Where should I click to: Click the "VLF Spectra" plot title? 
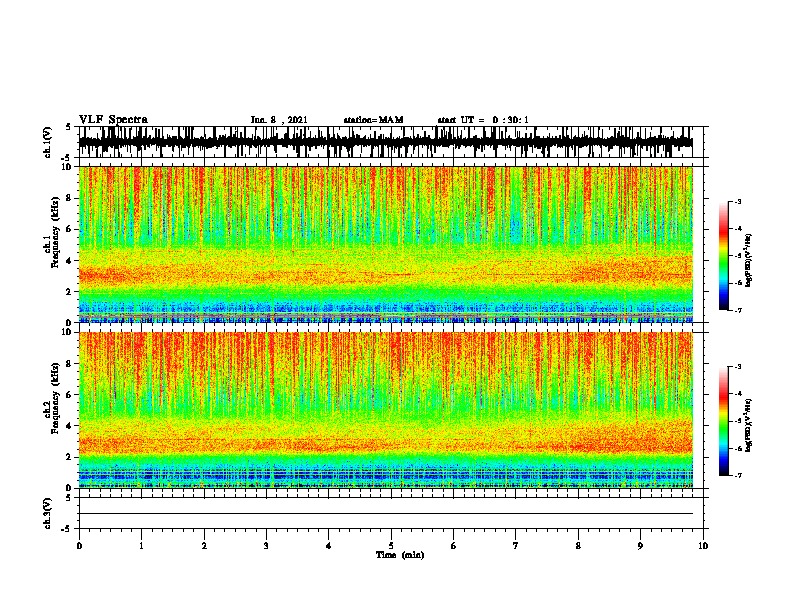(113, 120)
